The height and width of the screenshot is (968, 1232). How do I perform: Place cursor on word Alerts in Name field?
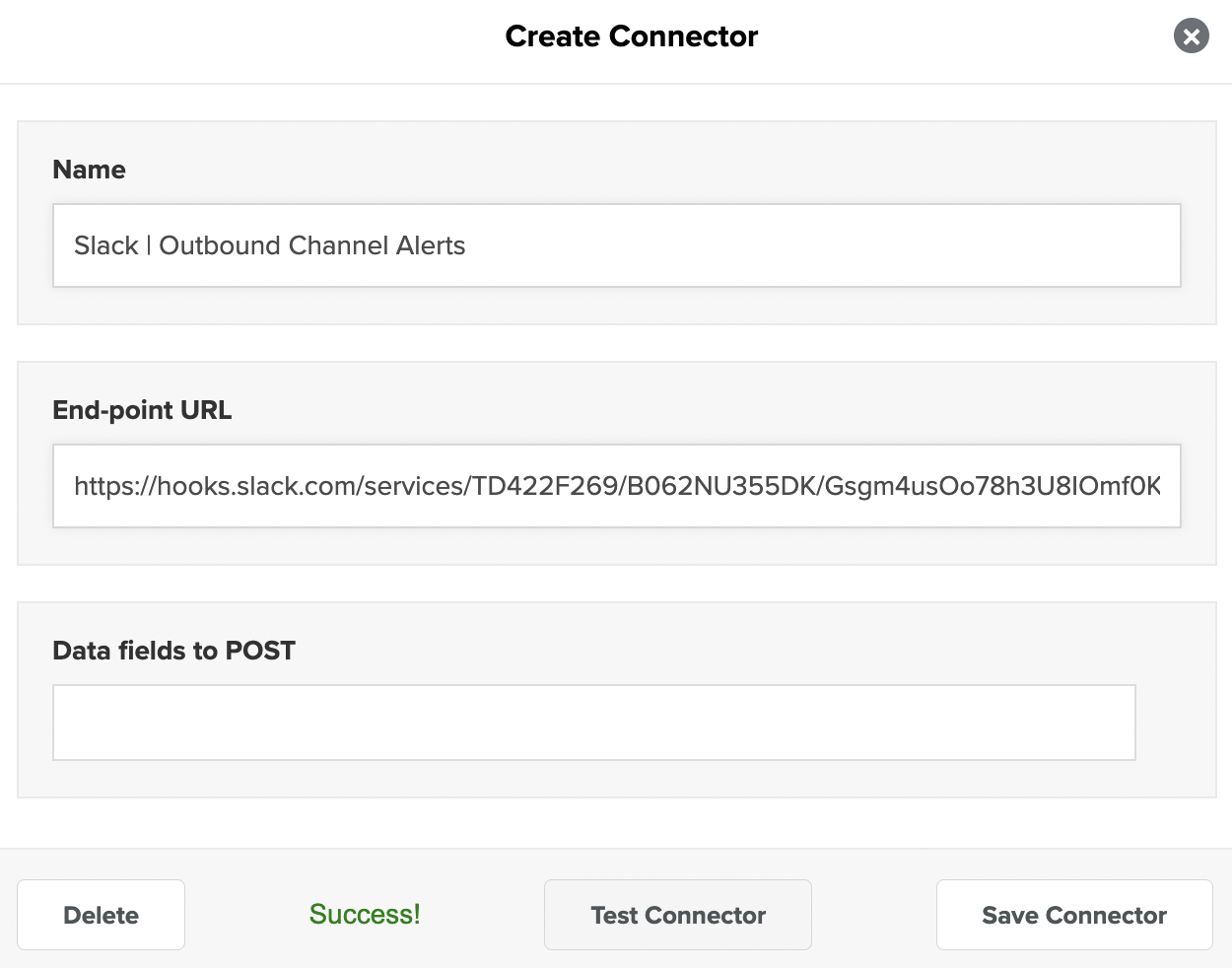click(431, 245)
